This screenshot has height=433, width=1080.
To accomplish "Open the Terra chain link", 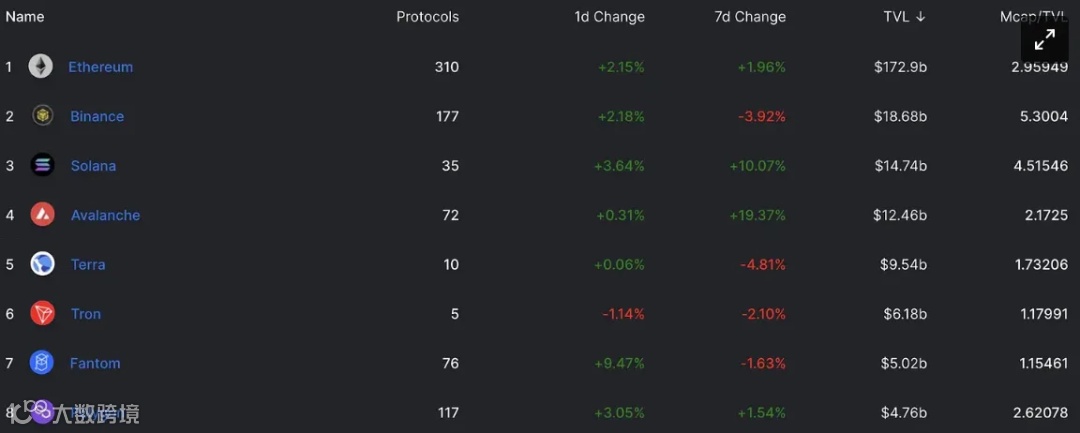I will 88,264.
